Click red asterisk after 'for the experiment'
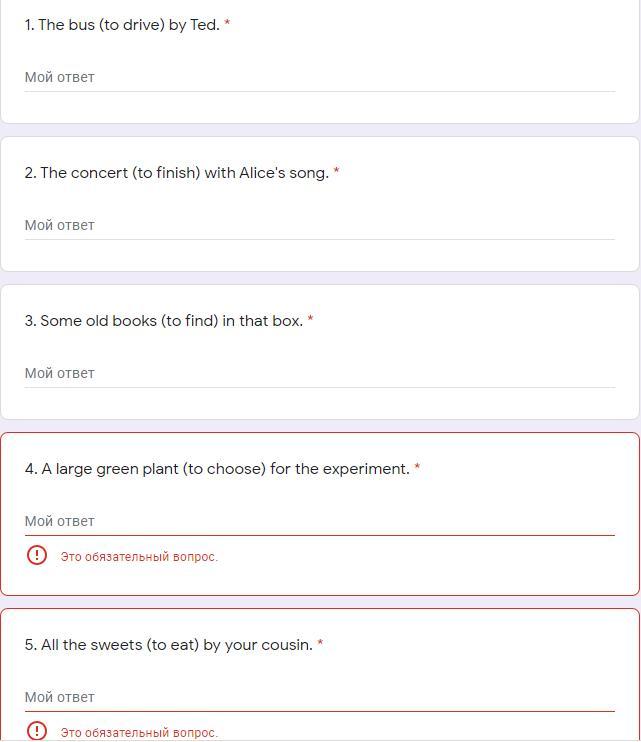The height and width of the screenshot is (742, 641). 417,469
